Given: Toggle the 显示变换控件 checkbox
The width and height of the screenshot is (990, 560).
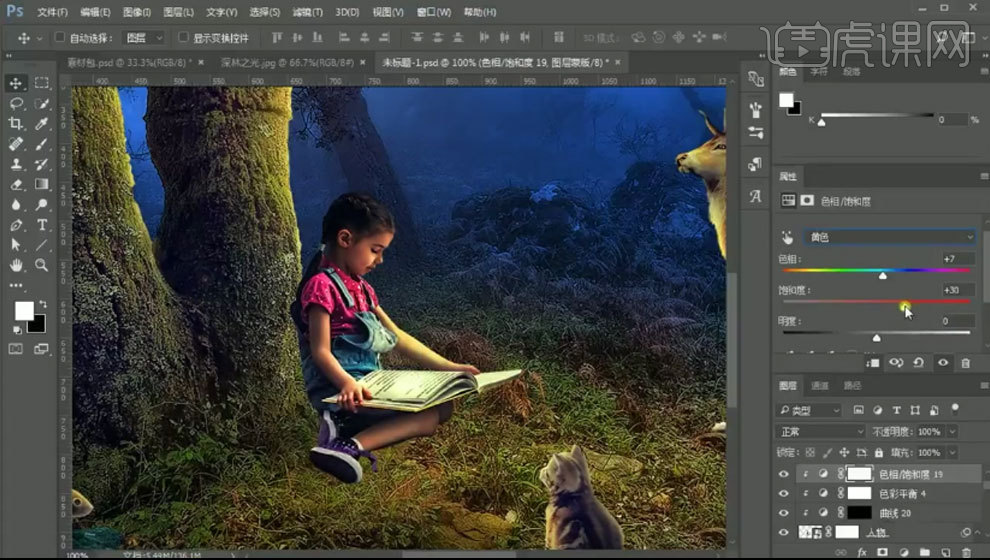Looking at the screenshot, I should point(183,37).
